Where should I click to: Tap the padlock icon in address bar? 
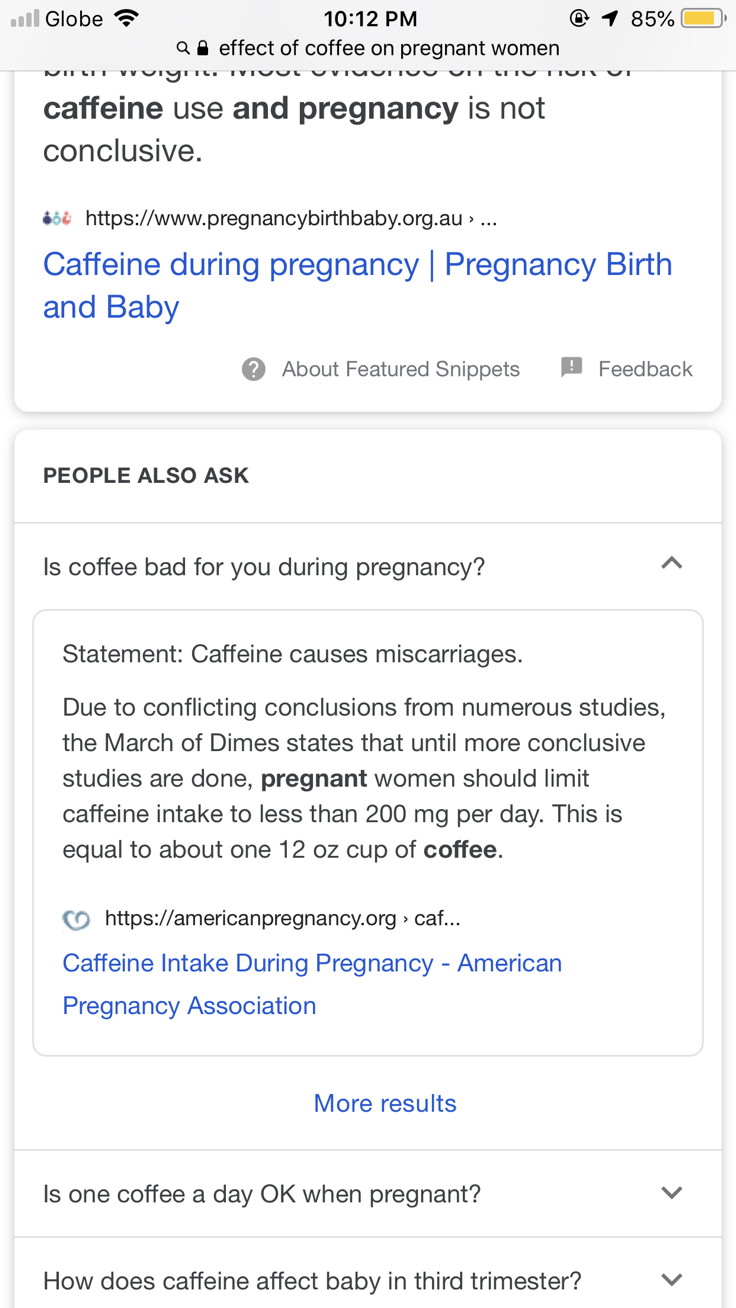(x=203, y=48)
